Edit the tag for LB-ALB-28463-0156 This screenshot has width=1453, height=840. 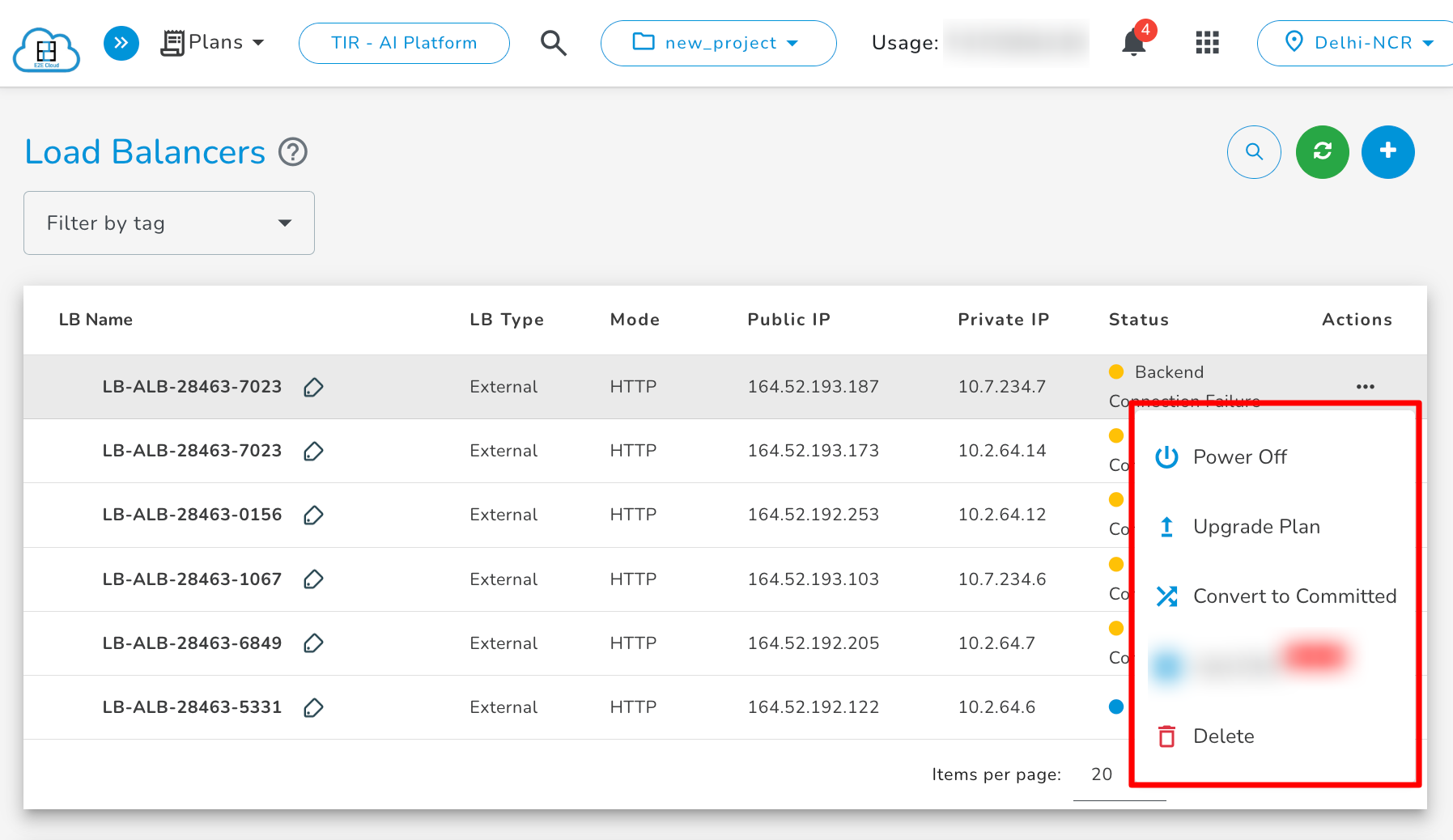click(x=314, y=515)
